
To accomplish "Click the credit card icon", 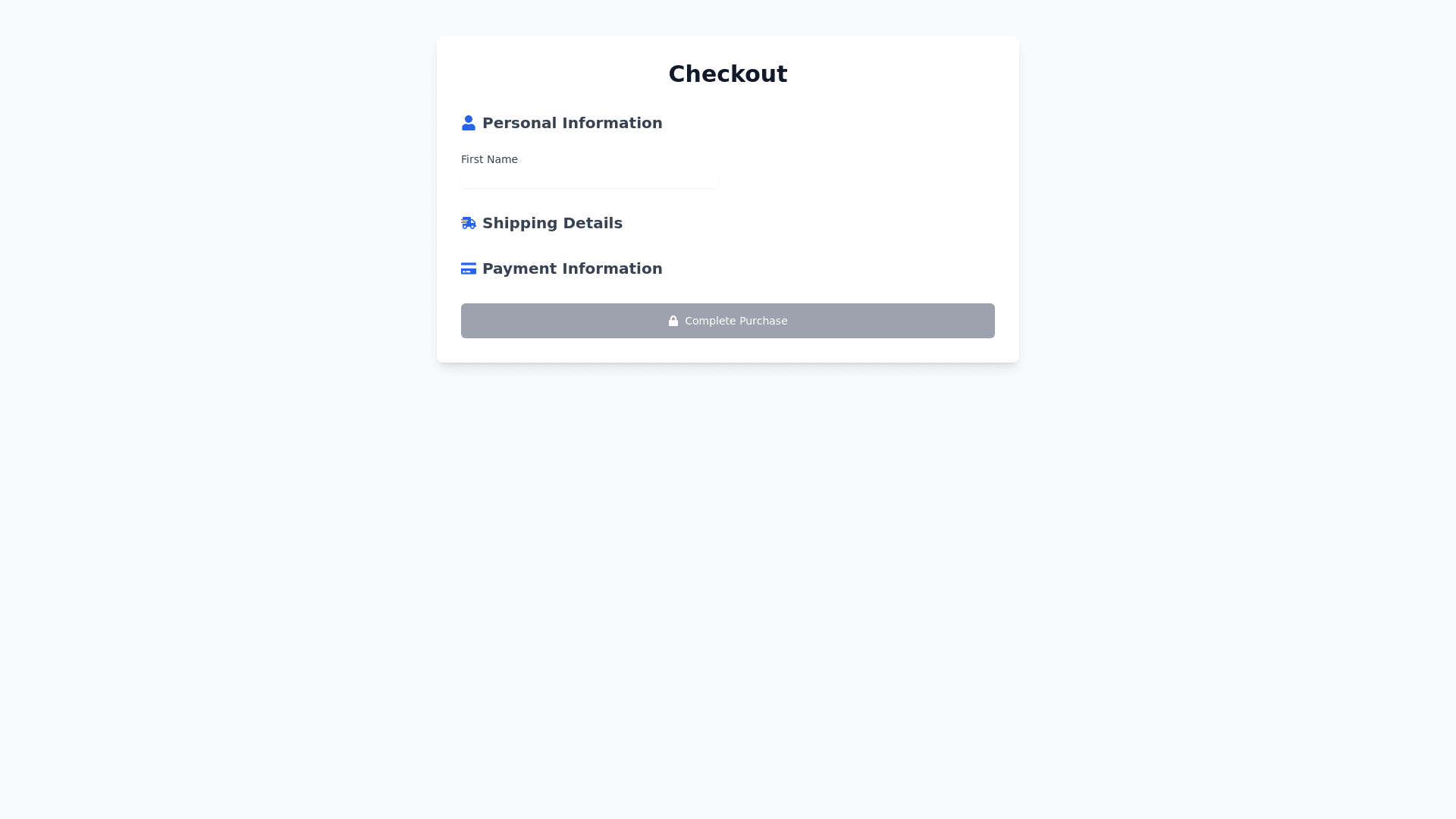I will 469,268.
